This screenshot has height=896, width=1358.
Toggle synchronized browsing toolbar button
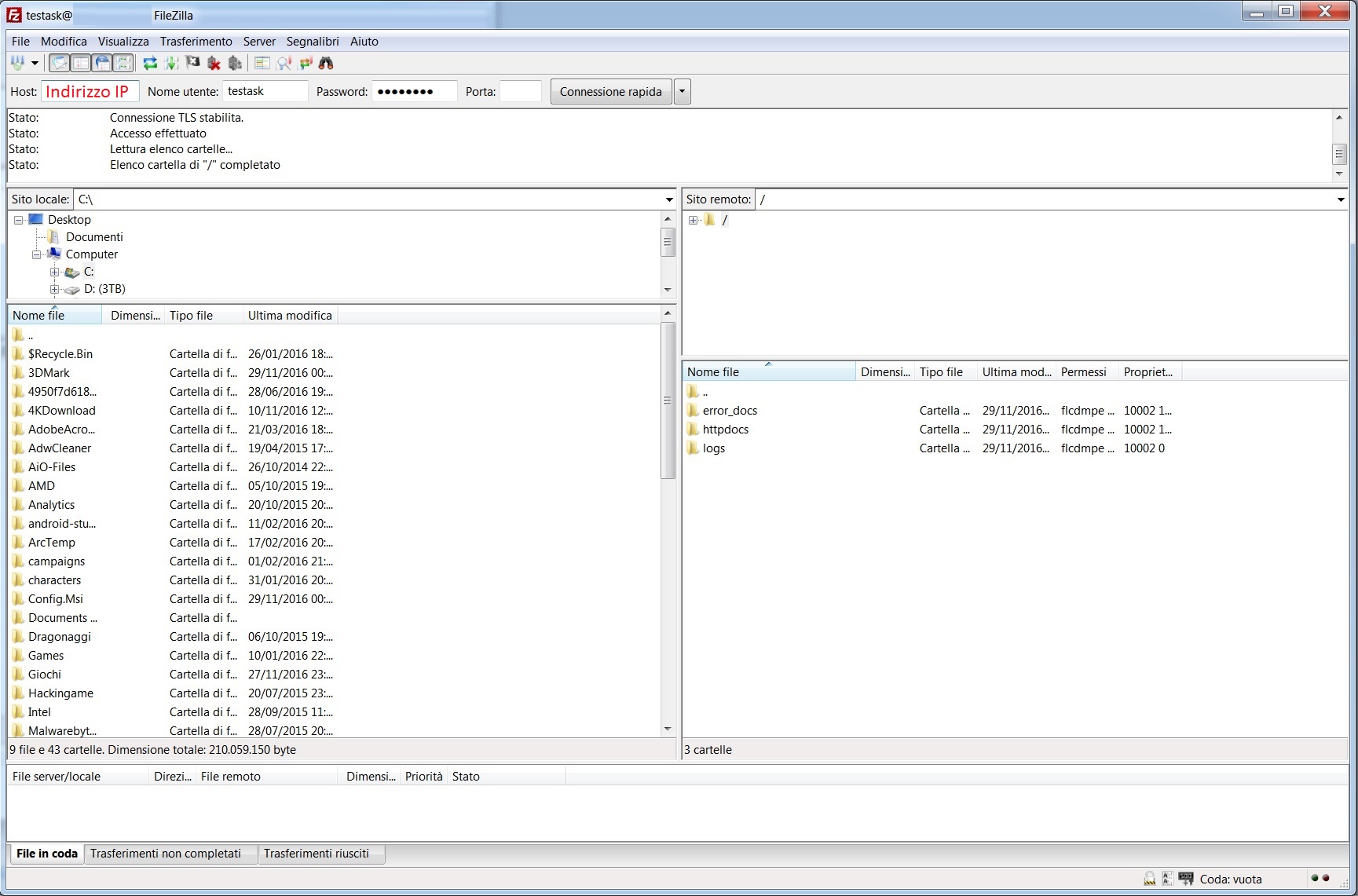click(x=306, y=63)
